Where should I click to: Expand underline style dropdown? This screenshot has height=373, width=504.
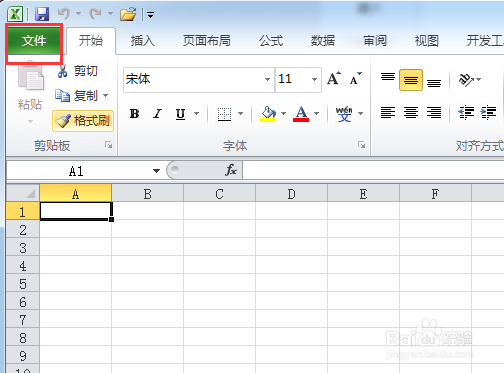[197, 114]
